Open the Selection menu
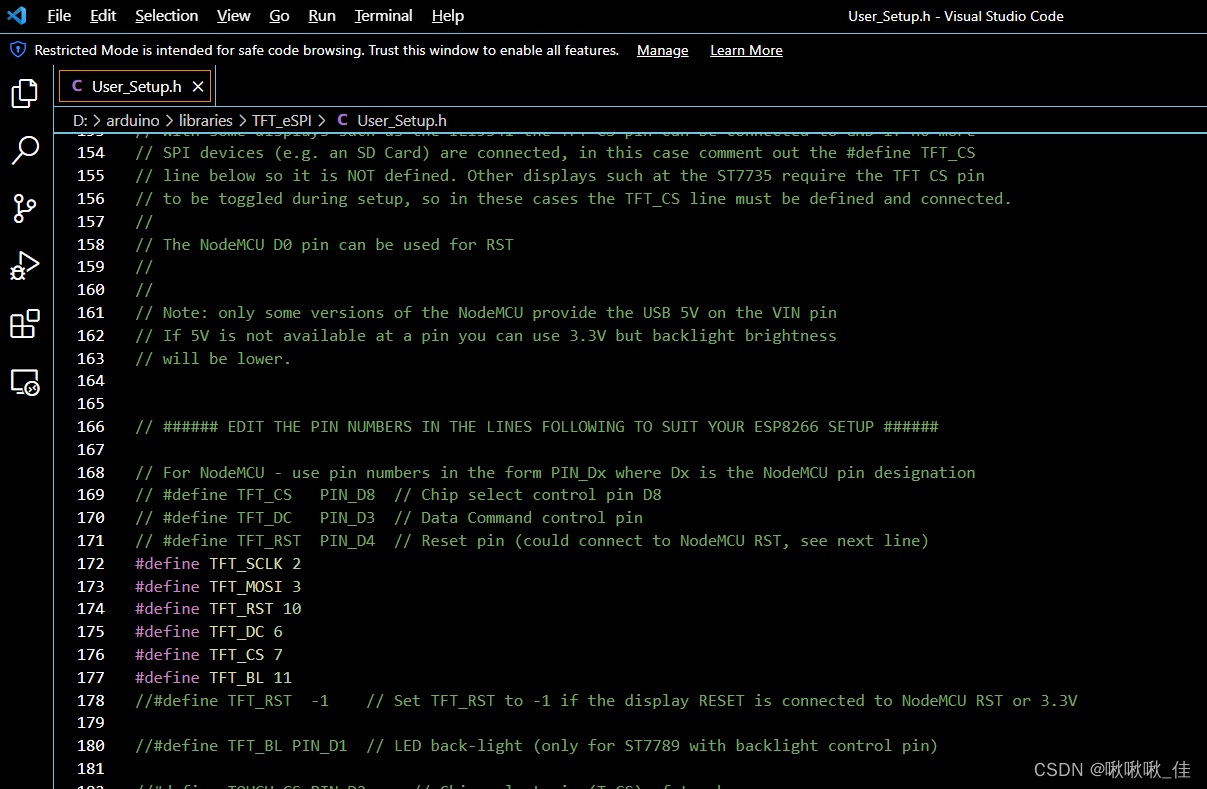Image resolution: width=1207 pixels, height=789 pixels. [x=167, y=16]
